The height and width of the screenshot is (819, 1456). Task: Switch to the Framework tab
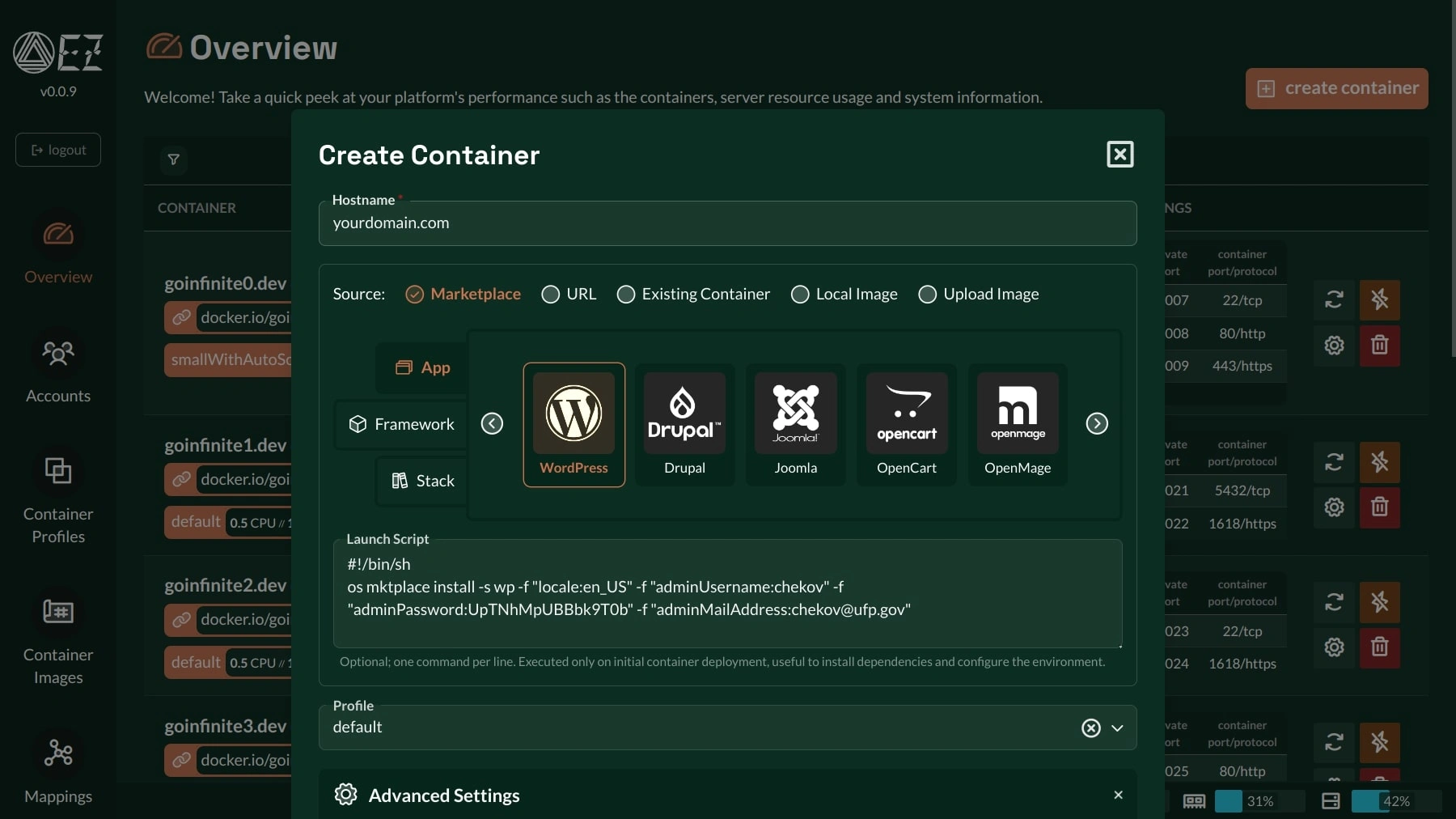click(x=402, y=424)
